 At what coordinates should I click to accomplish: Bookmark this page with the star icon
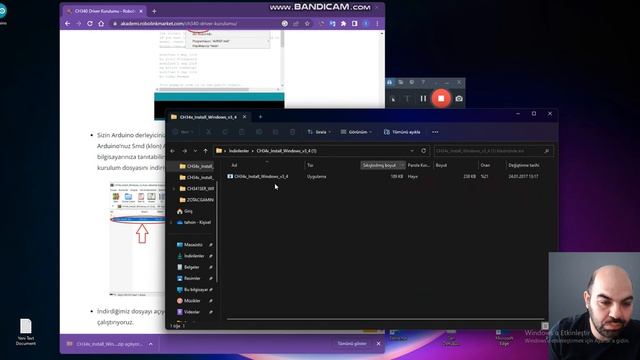pyautogui.click(x=307, y=24)
